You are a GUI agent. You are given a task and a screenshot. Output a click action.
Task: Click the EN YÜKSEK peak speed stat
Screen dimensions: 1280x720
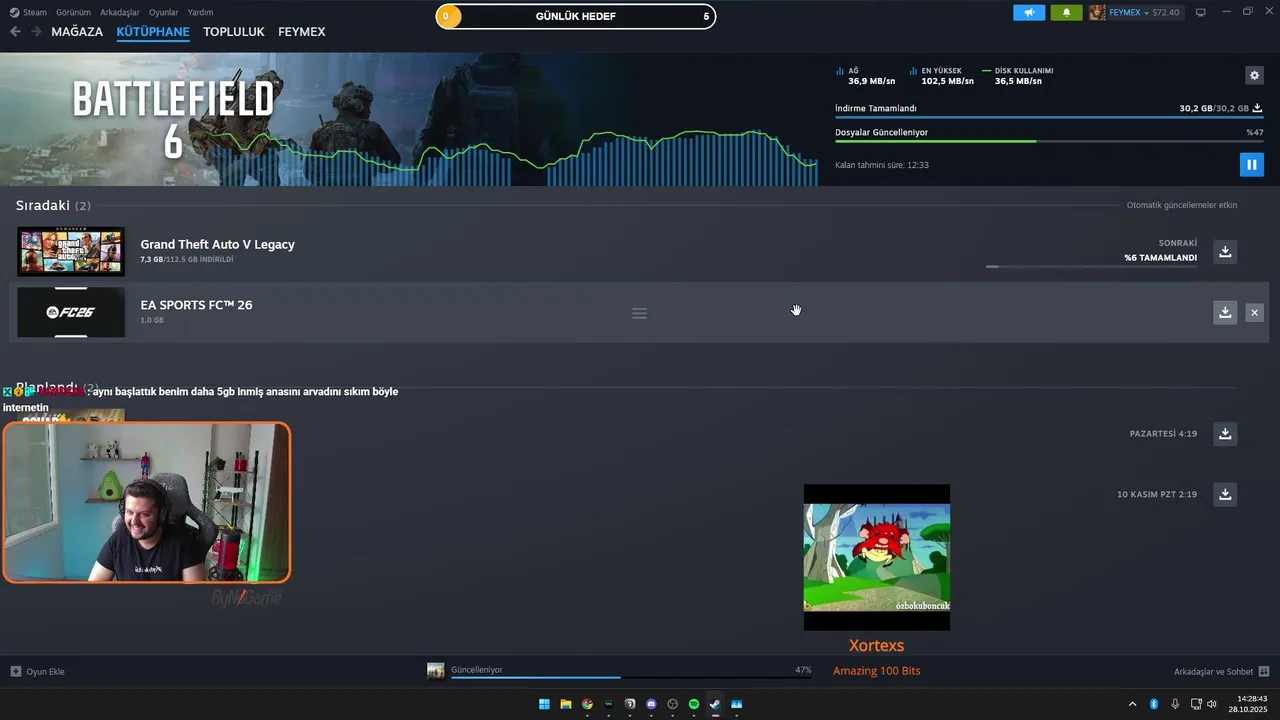coord(941,76)
